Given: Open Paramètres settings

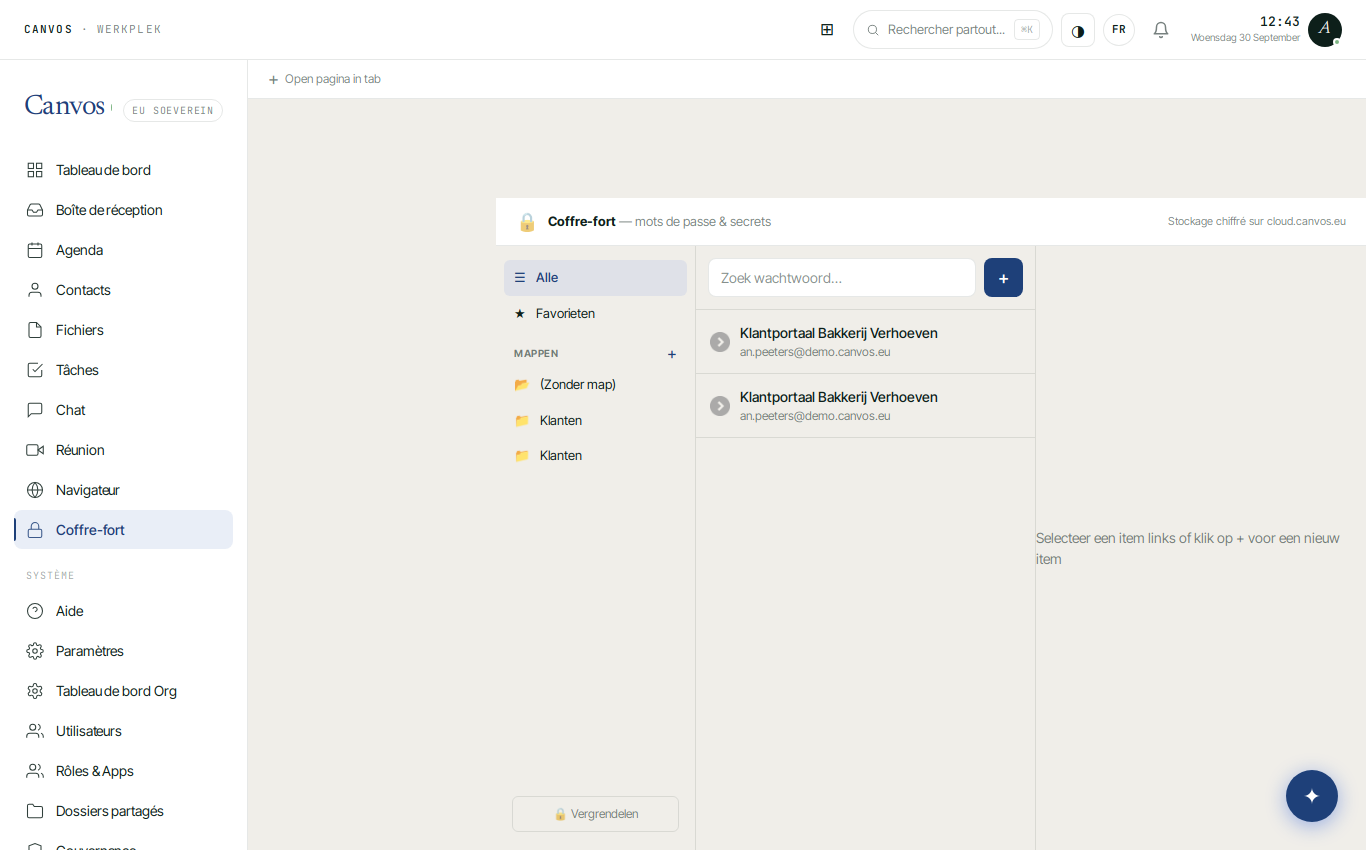Looking at the screenshot, I should click(x=123, y=651).
